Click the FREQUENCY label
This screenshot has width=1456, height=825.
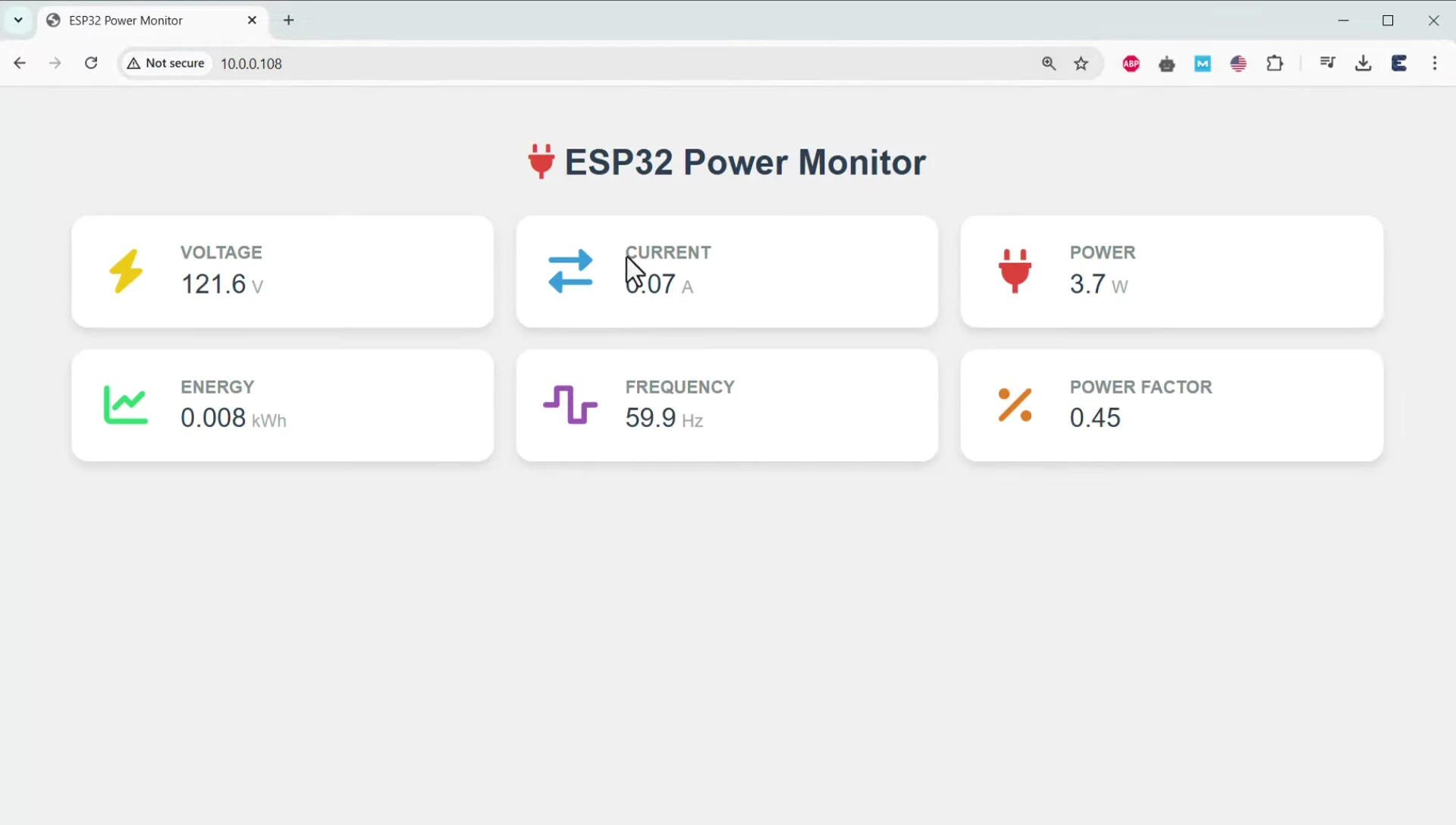coord(680,387)
